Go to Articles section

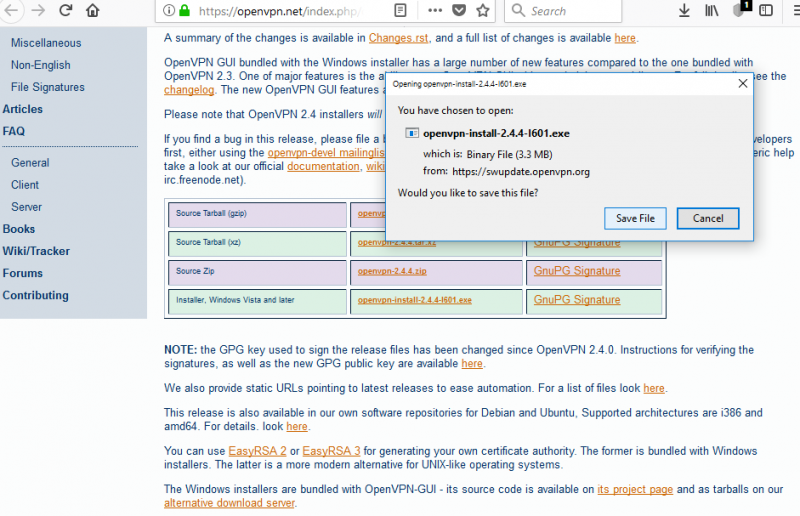pyautogui.click(x=22, y=109)
